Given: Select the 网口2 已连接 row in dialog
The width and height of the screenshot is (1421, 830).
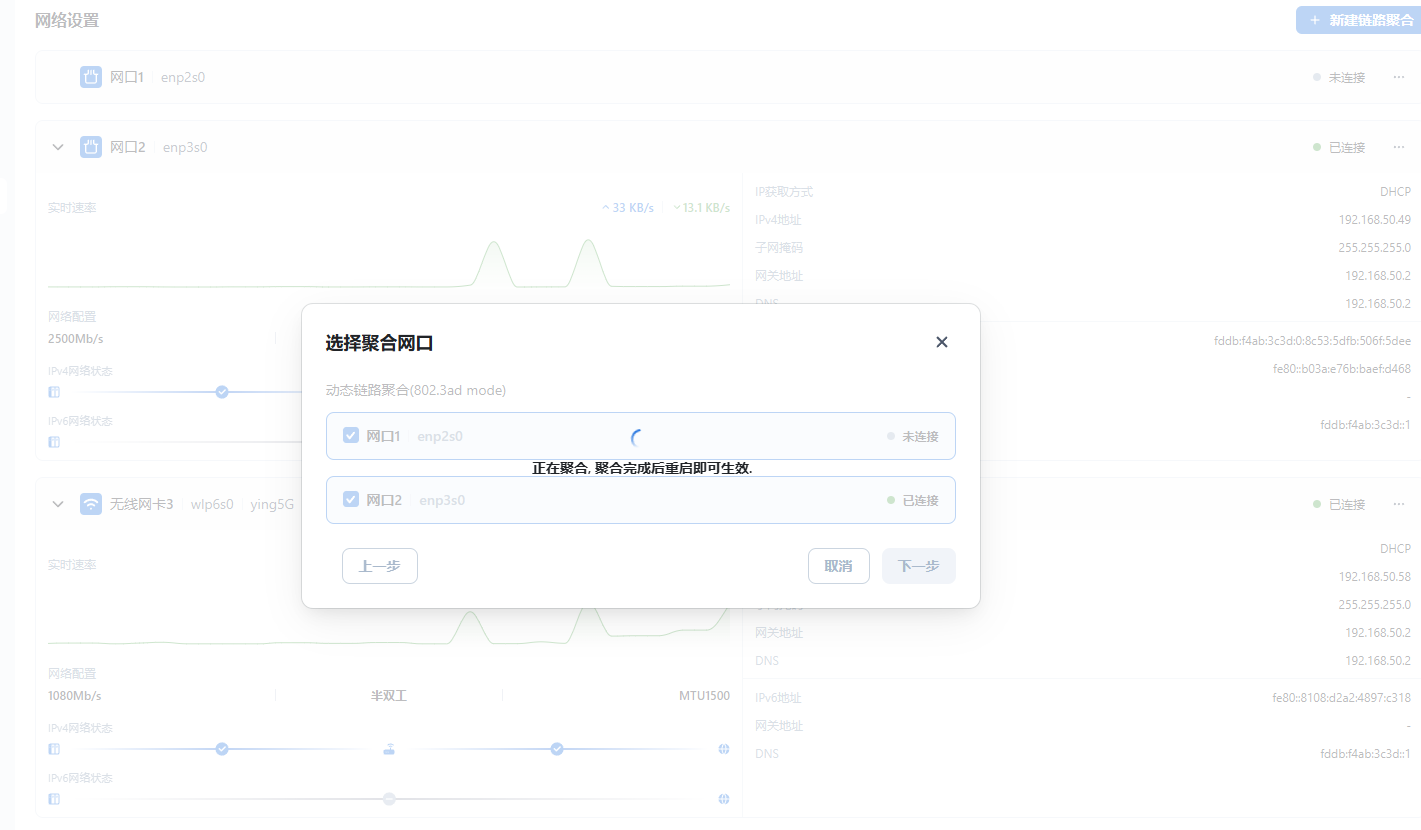Looking at the screenshot, I should (640, 499).
